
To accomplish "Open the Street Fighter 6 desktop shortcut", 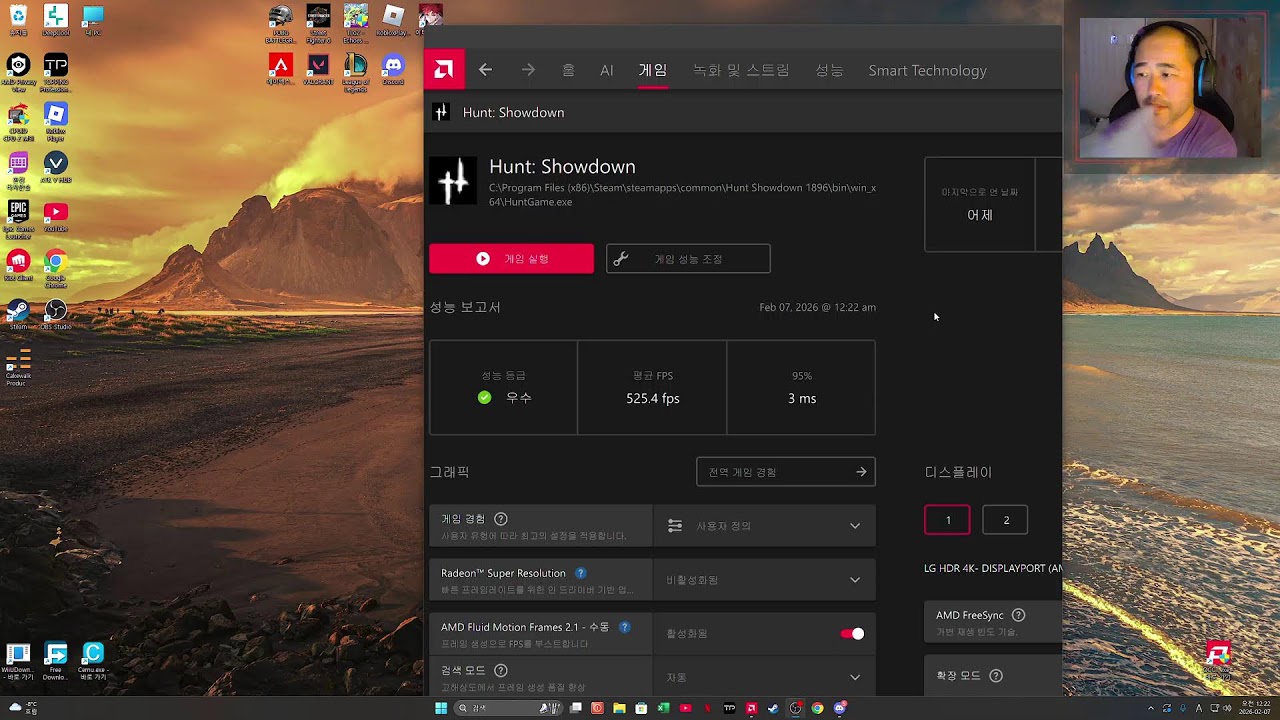I will tap(318, 24).
